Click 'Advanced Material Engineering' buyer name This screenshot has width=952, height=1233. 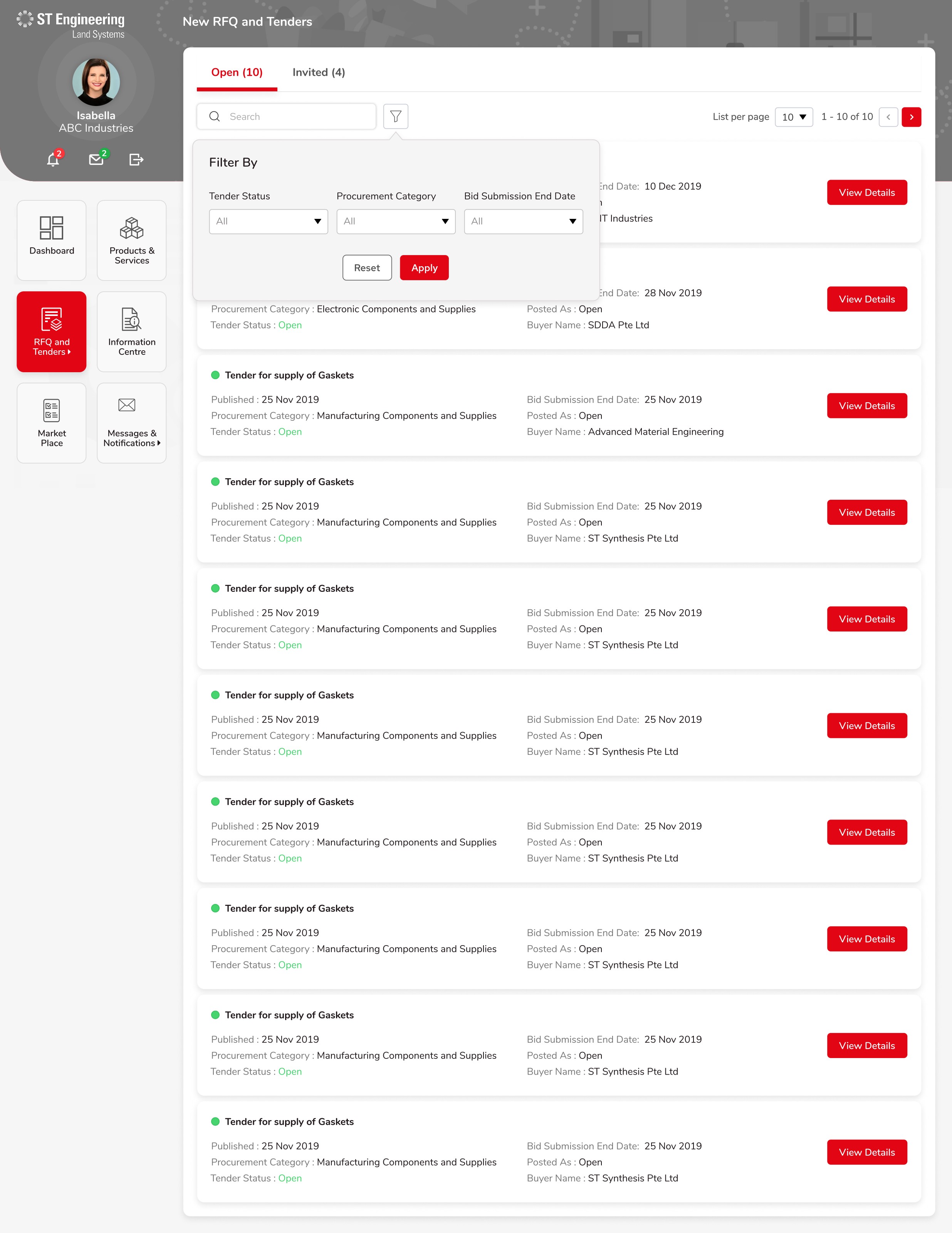[x=656, y=432]
